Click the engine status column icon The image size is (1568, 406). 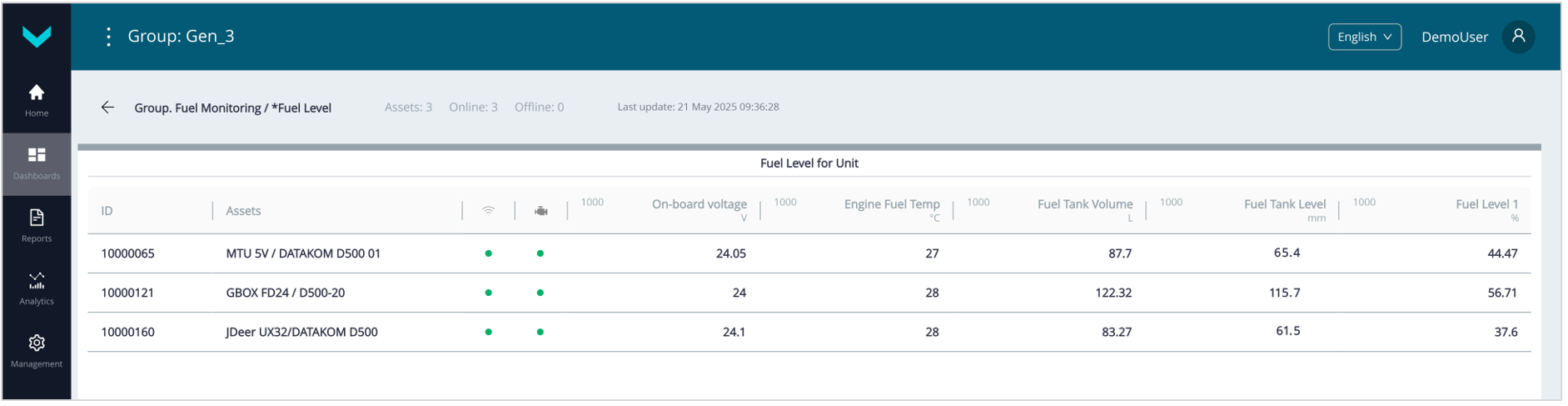pos(541,211)
